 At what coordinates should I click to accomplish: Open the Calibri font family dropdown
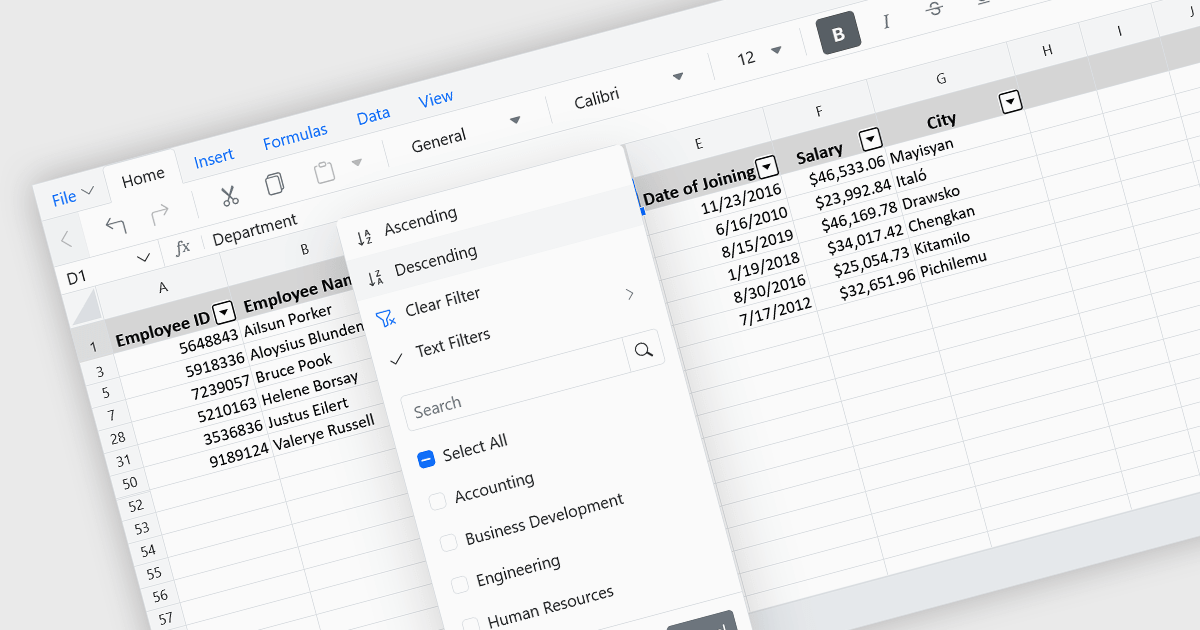coord(628,89)
